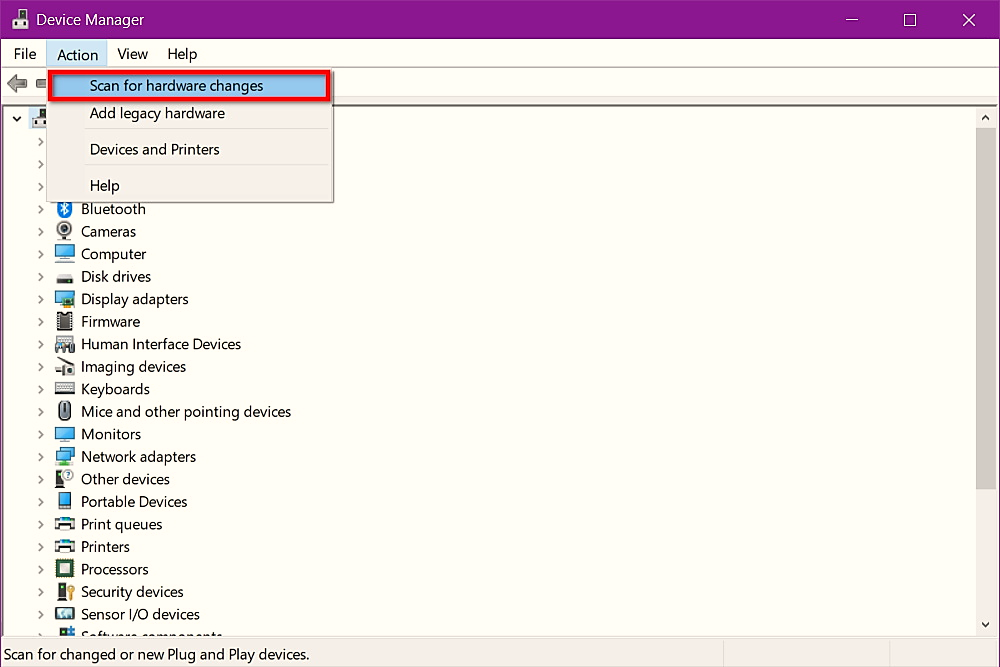Viewport: 1000px width, 667px height.
Task: Expand the Display adapters category
Action: tap(41, 299)
